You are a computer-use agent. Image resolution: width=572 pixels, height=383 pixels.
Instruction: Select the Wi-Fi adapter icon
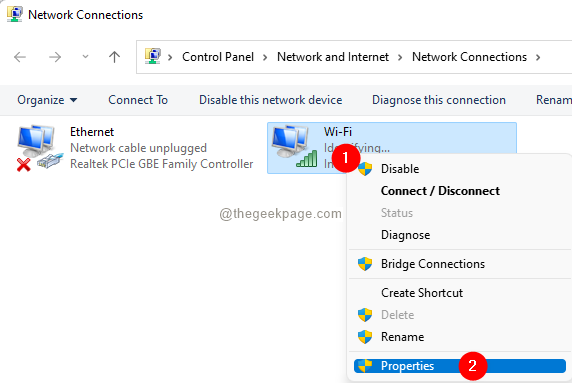[294, 147]
